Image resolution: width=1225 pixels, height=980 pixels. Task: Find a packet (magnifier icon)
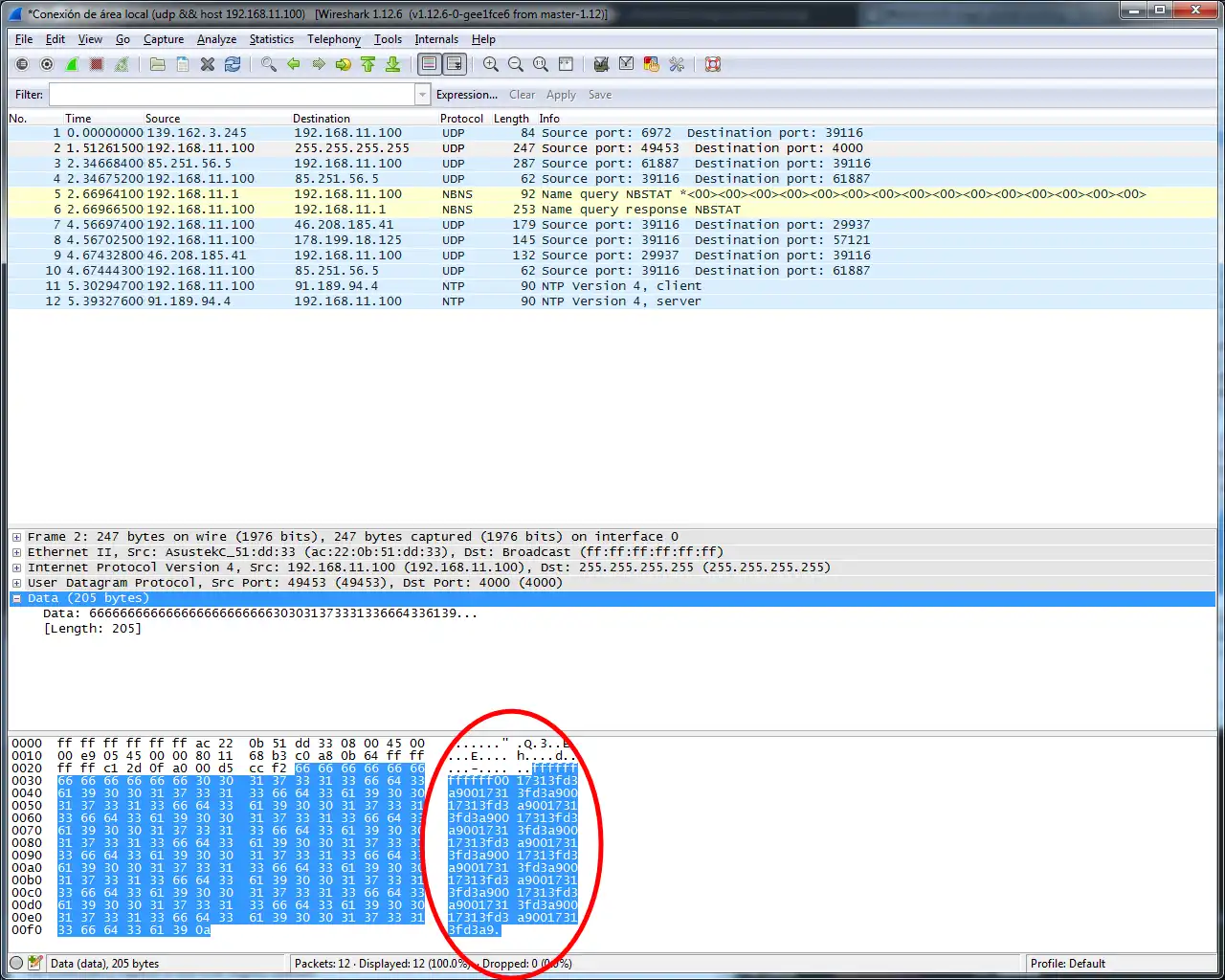[x=269, y=64]
